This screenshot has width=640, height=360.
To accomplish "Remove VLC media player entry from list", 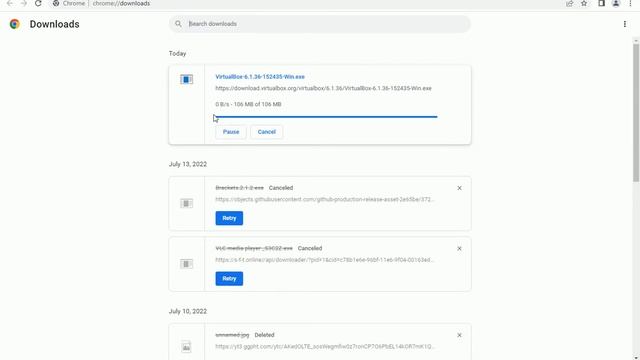I will [459, 249].
